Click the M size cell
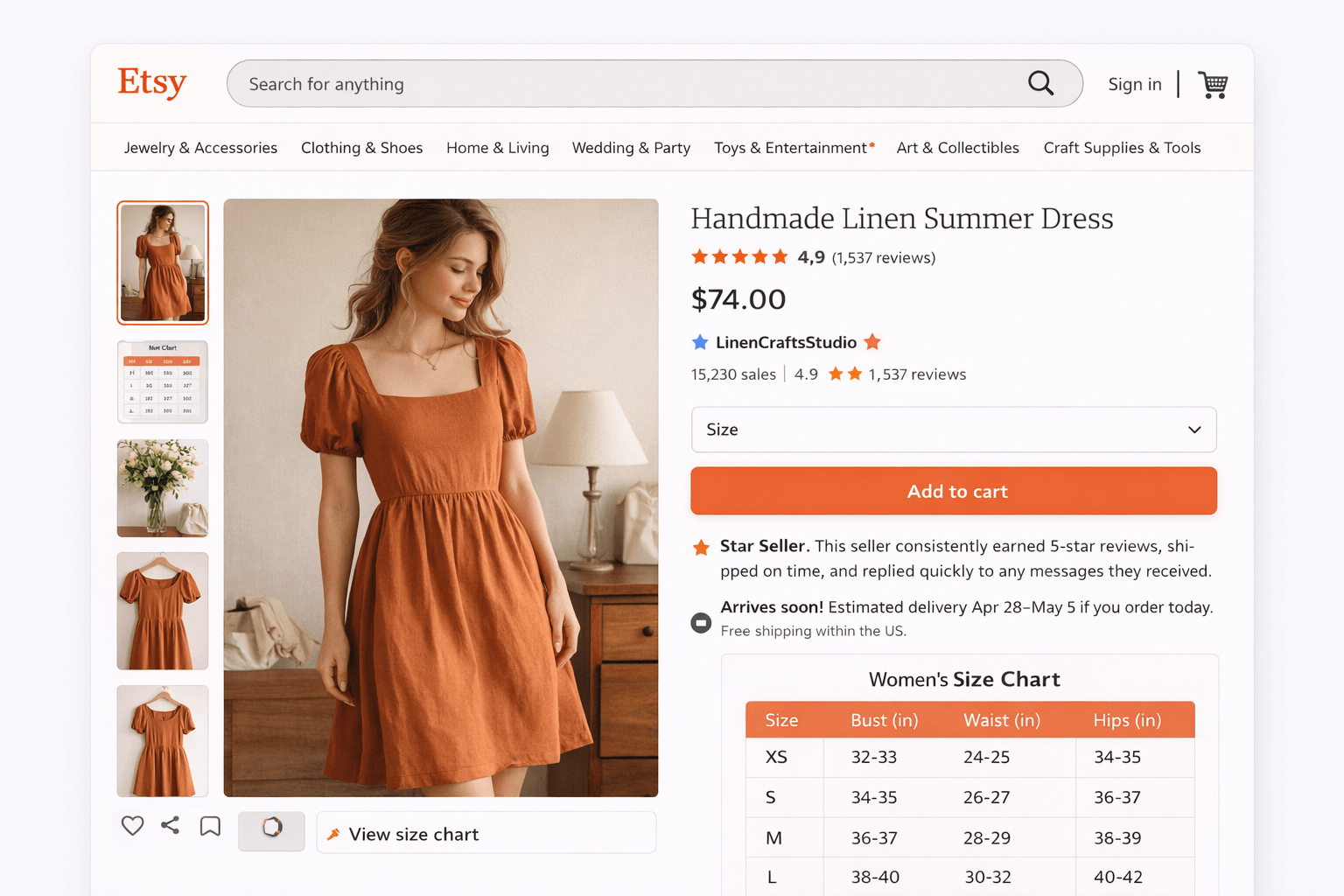 coord(773,838)
